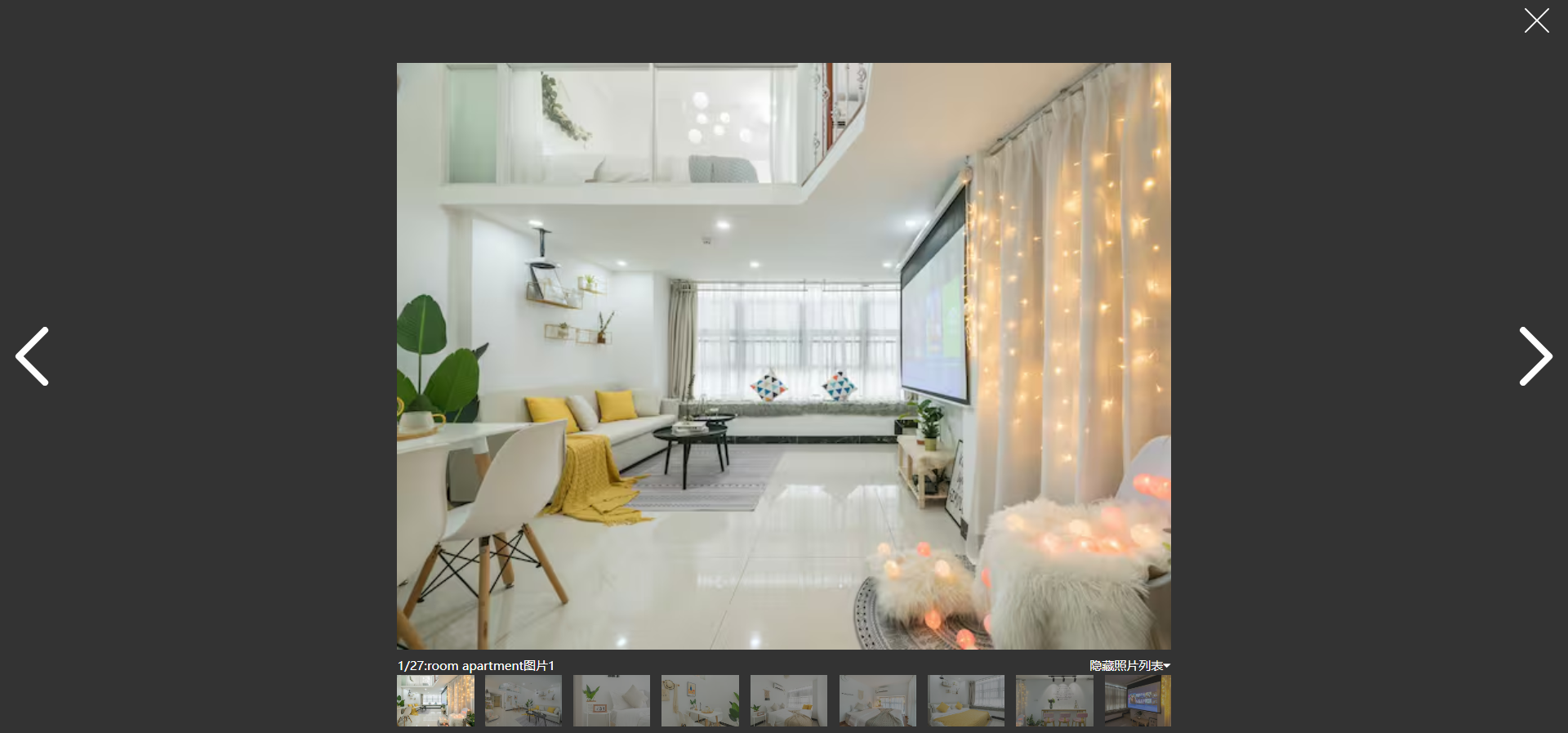This screenshot has width=1568, height=733.
Task: Open third thumbnail with the bedside calendar
Action: coord(612,700)
